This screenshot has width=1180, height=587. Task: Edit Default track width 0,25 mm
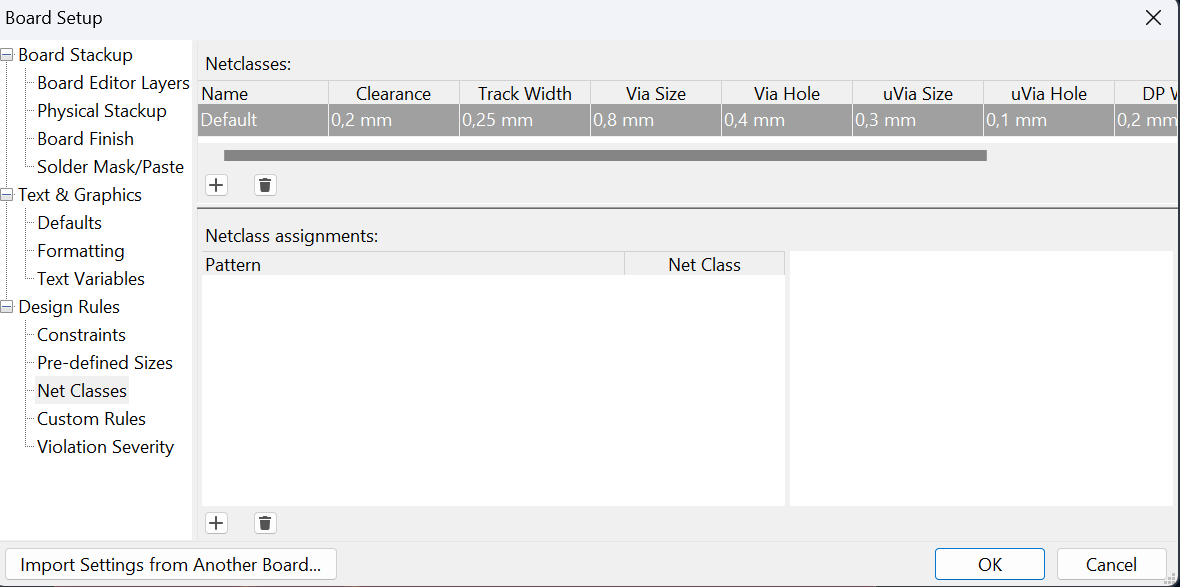[525, 120]
